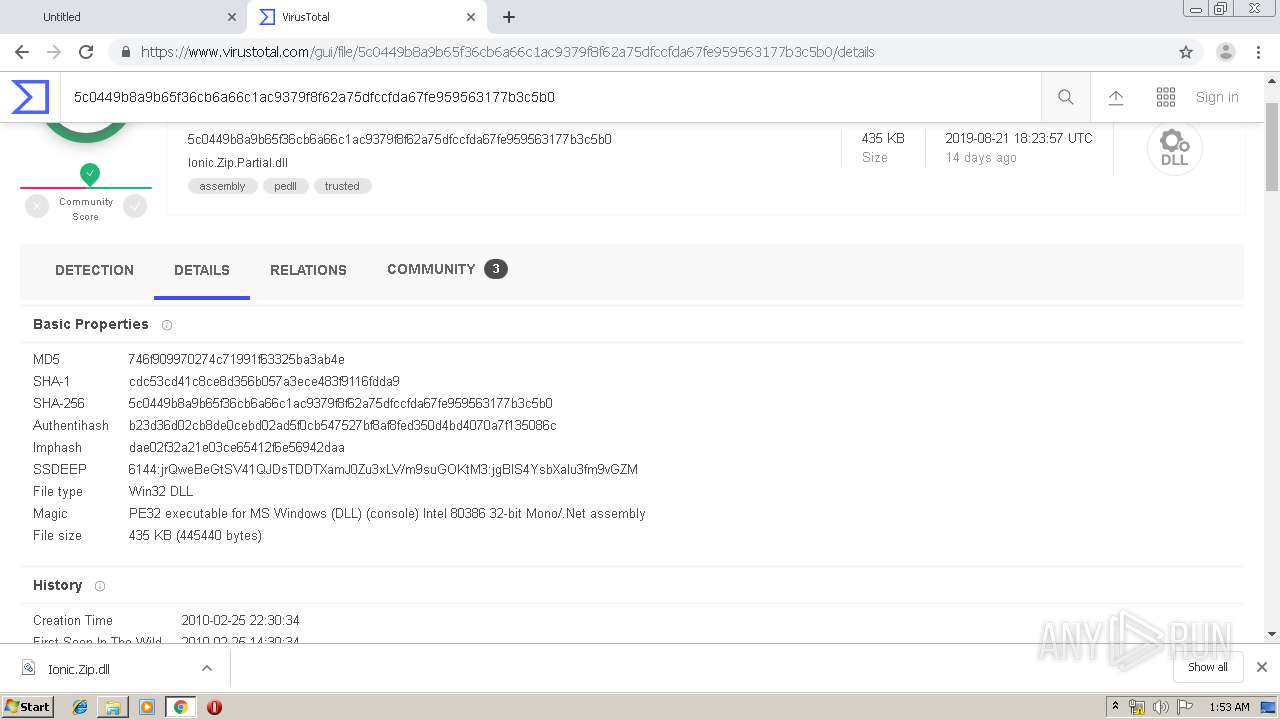Screen dimensions: 1280x720
Task: Click the red security taskbar icon
Action: click(x=214, y=707)
